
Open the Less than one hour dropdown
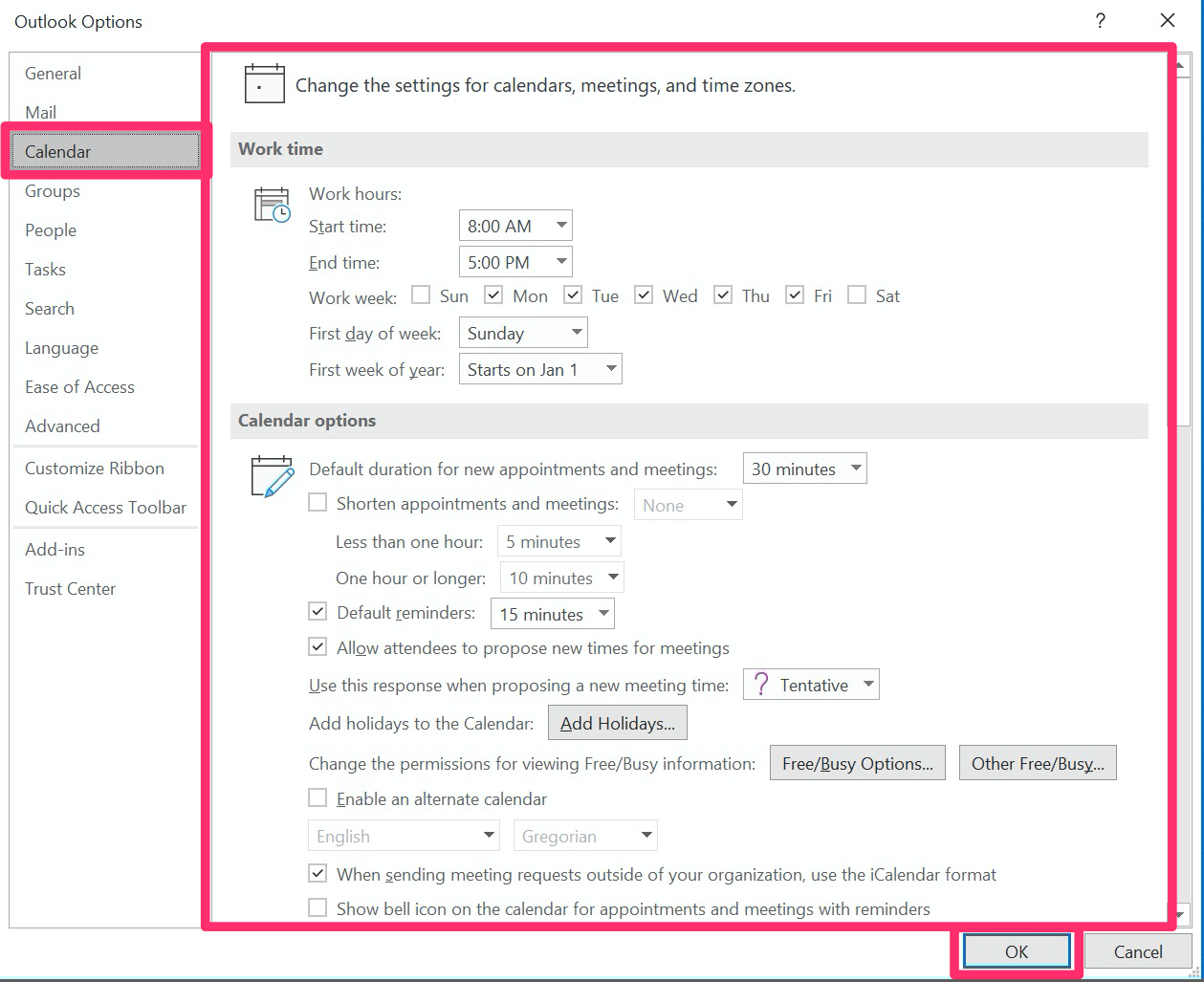pyautogui.click(x=559, y=541)
